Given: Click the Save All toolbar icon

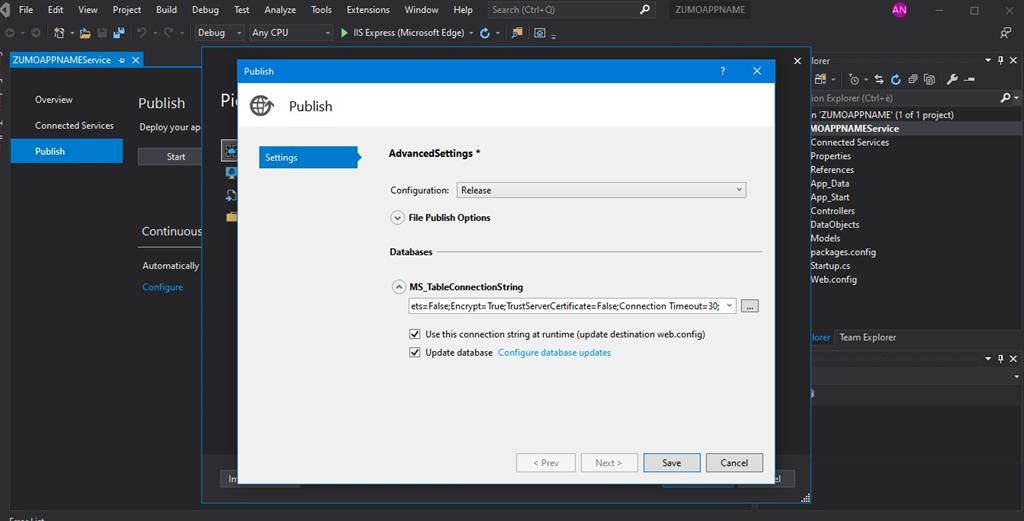Looking at the screenshot, I should point(119,33).
